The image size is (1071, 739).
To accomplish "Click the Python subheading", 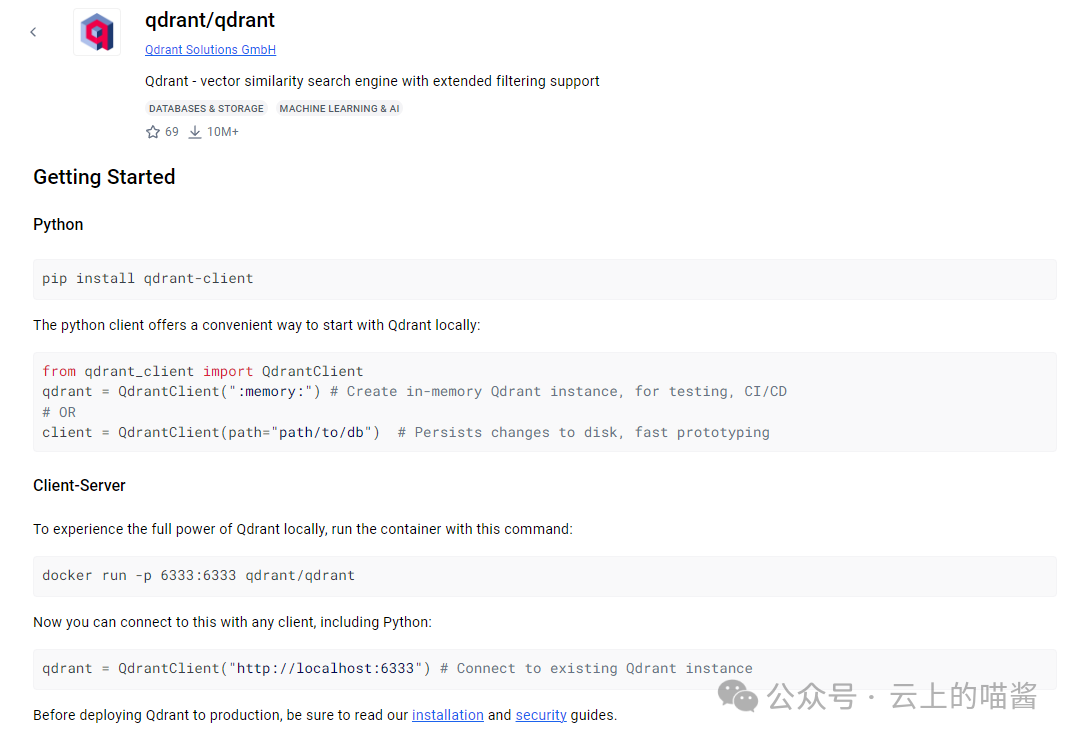I will 58,225.
